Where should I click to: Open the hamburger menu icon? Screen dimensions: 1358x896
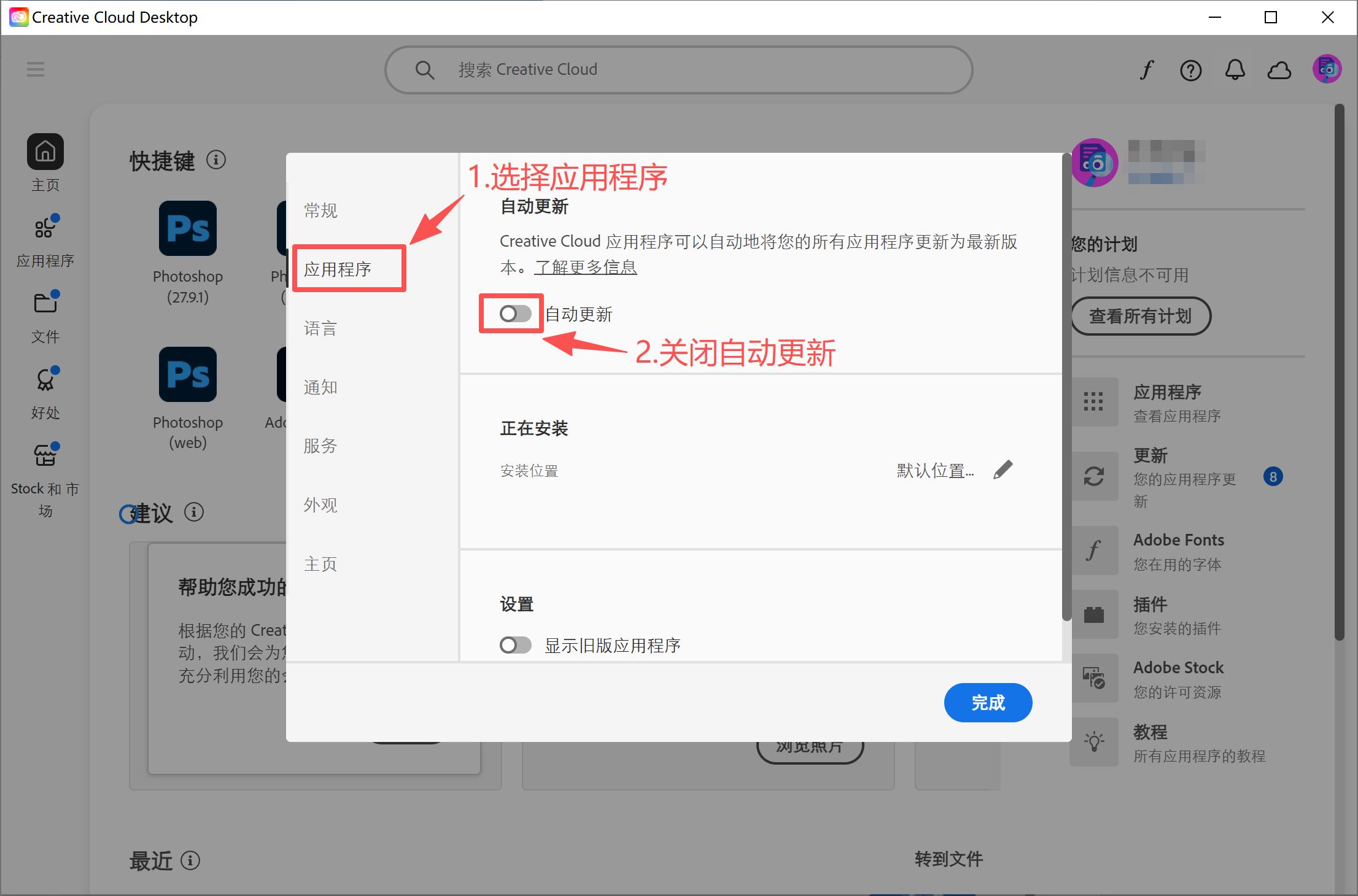tap(36, 69)
